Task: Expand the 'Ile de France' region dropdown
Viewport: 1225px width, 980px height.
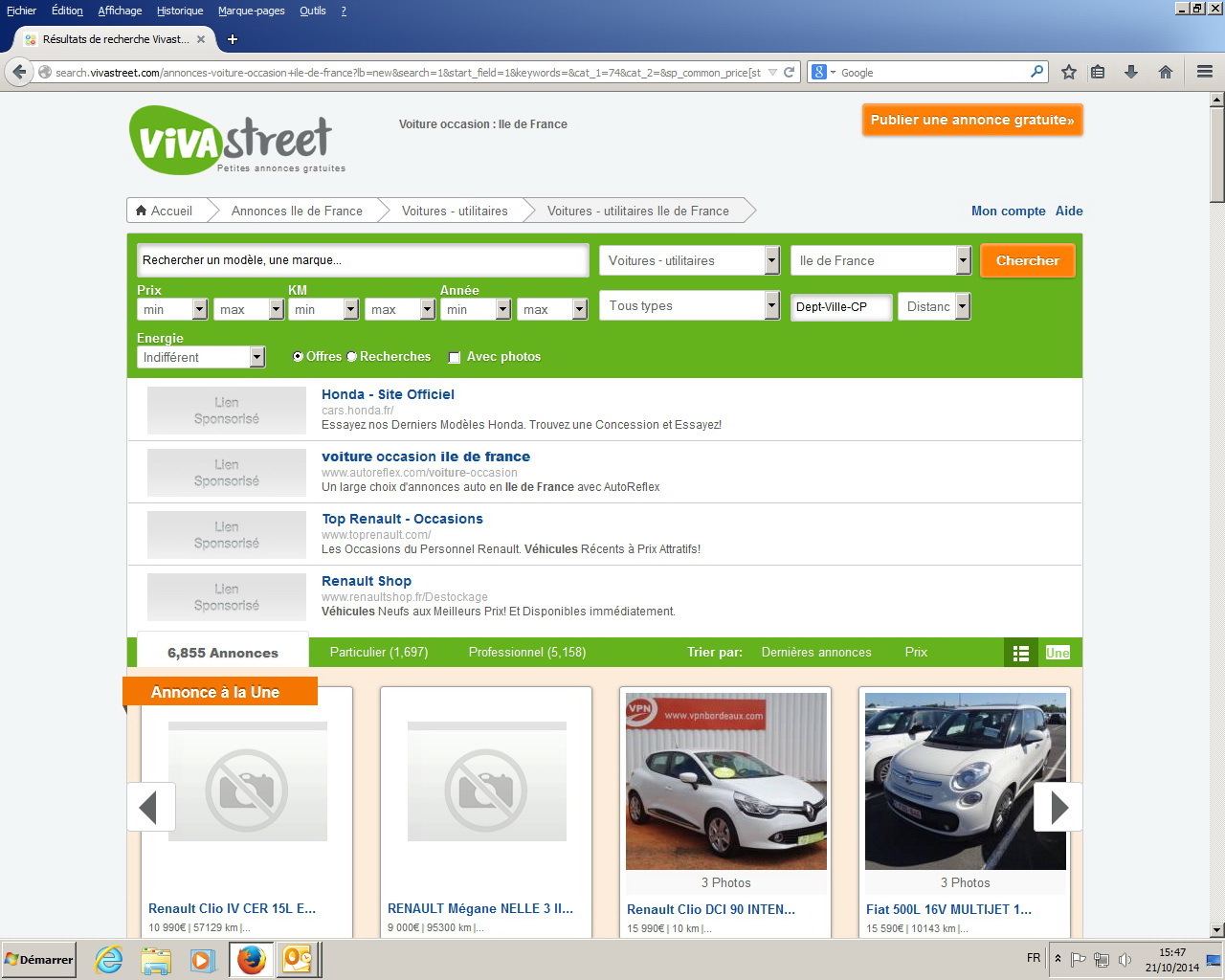Action: coord(879,259)
